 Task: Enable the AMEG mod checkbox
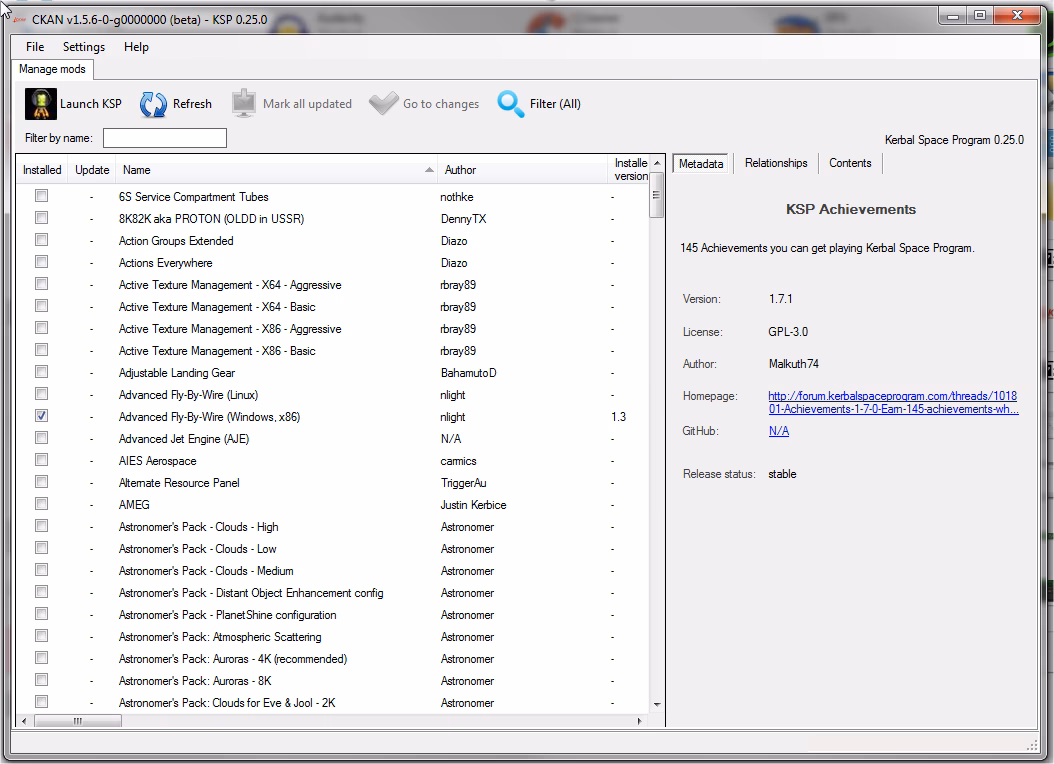click(42, 504)
